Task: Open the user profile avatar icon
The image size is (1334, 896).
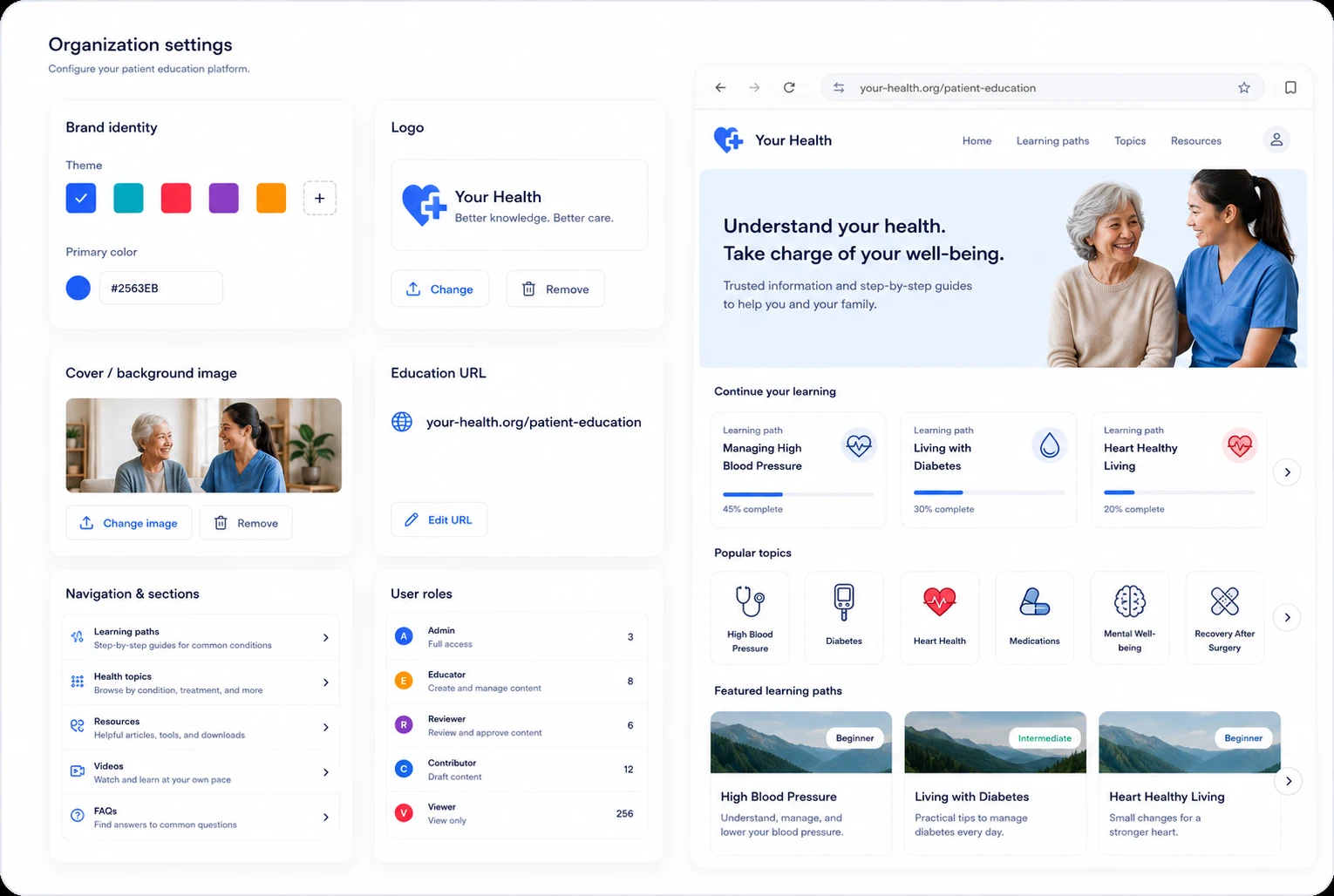Action: [1276, 139]
